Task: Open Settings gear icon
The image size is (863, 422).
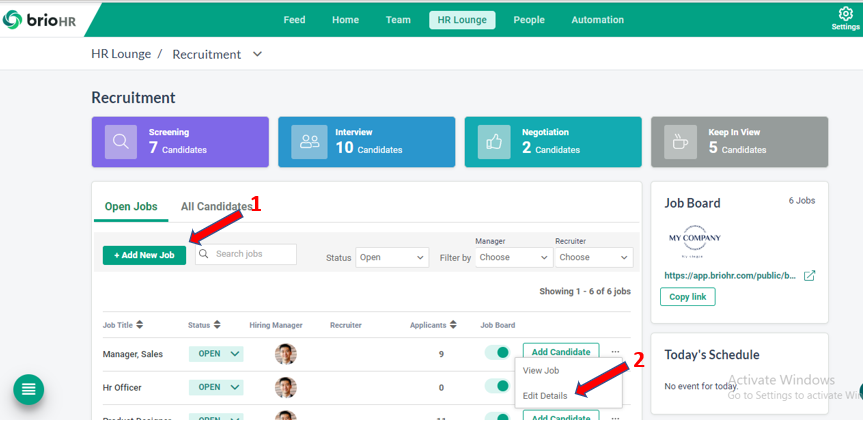Action: pyautogui.click(x=845, y=14)
